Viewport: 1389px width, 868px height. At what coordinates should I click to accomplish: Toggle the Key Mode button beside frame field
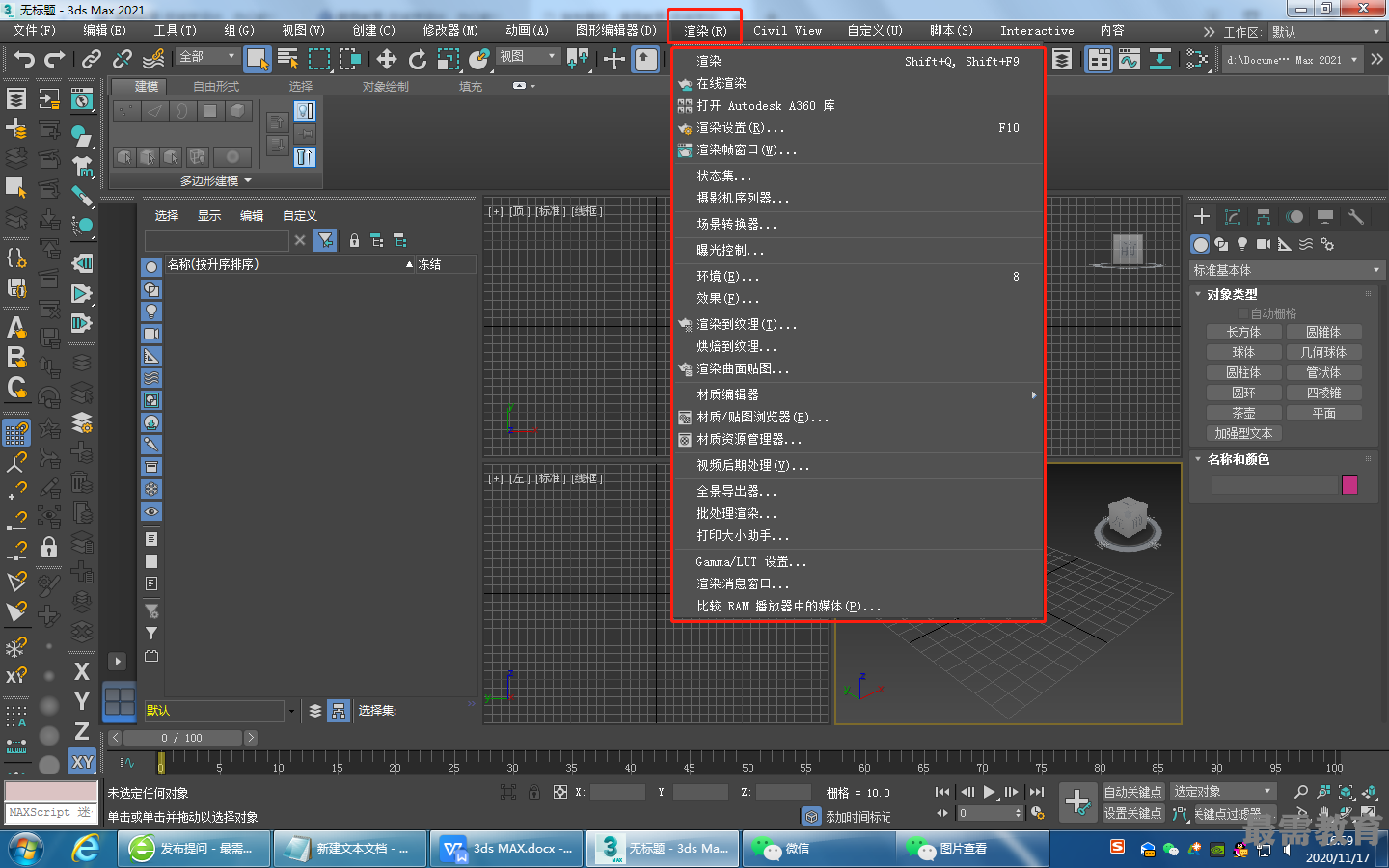[x=941, y=813]
